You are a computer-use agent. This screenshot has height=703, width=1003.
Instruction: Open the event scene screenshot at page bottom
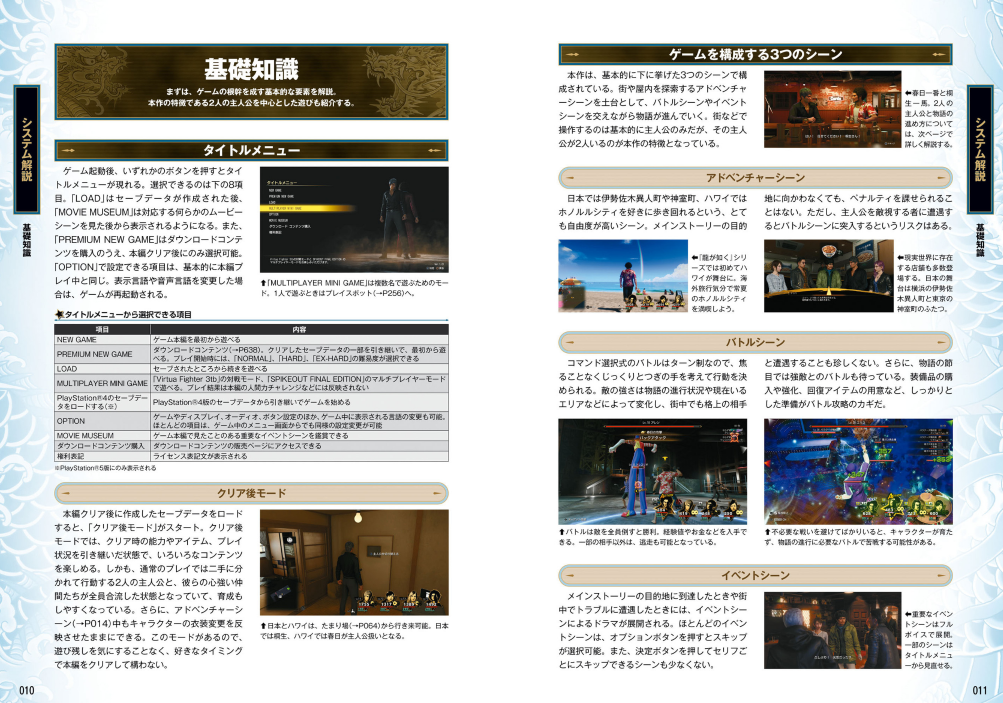click(832, 630)
